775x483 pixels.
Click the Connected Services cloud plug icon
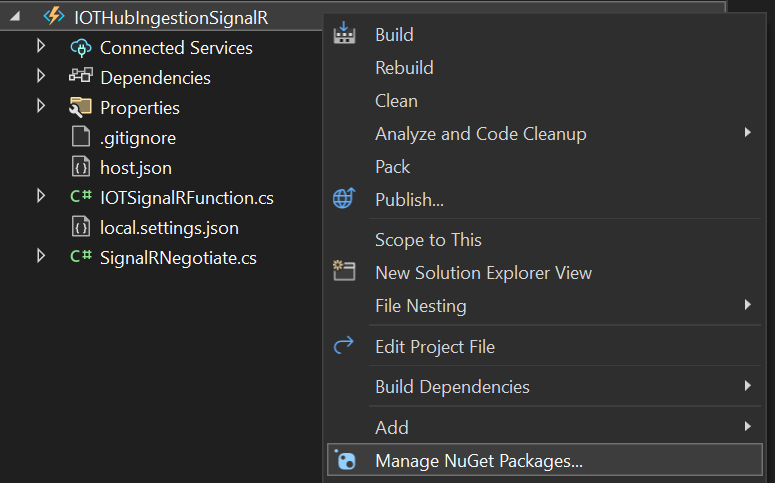(81, 47)
